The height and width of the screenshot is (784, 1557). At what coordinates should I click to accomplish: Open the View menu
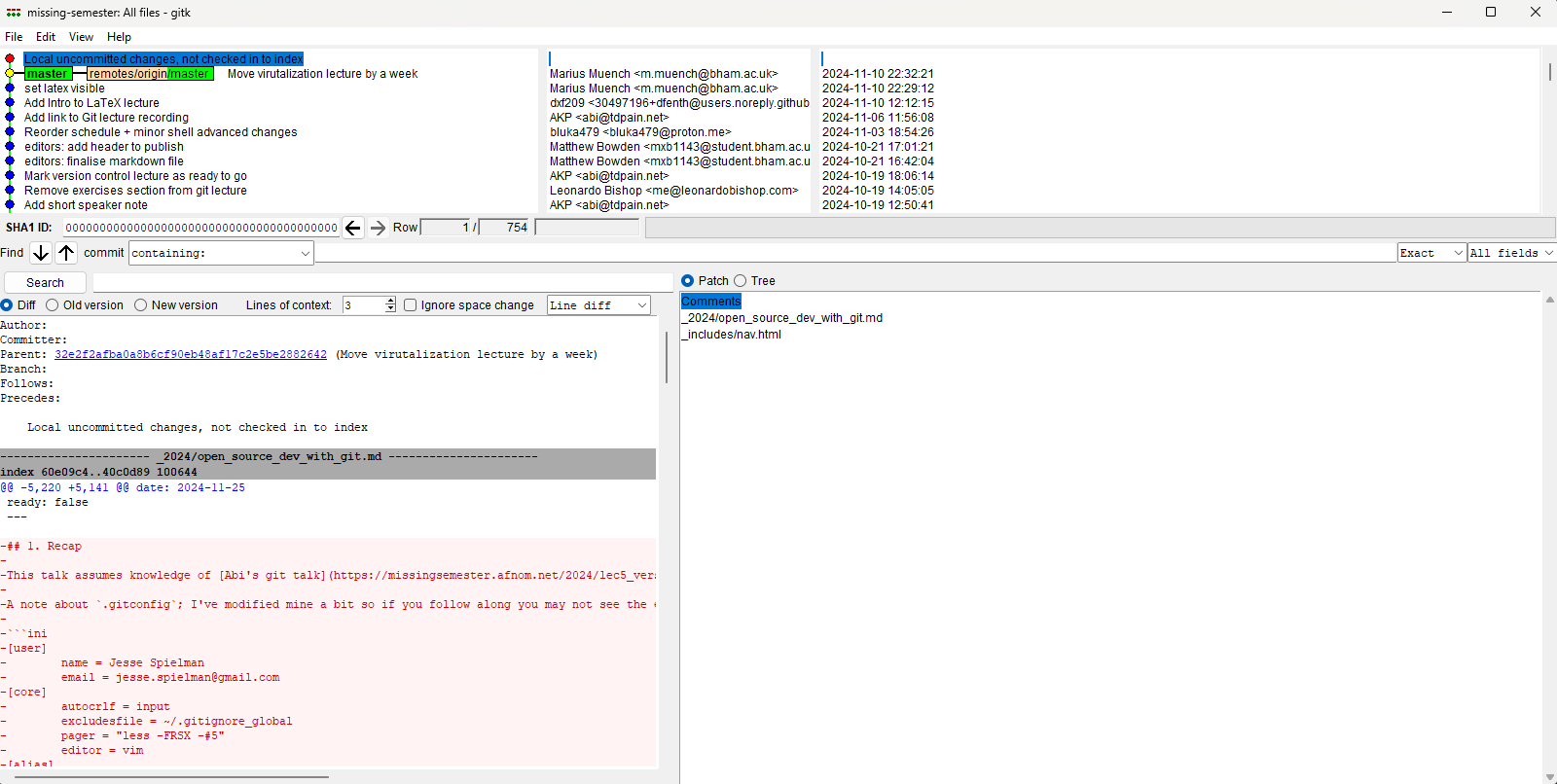(81, 37)
